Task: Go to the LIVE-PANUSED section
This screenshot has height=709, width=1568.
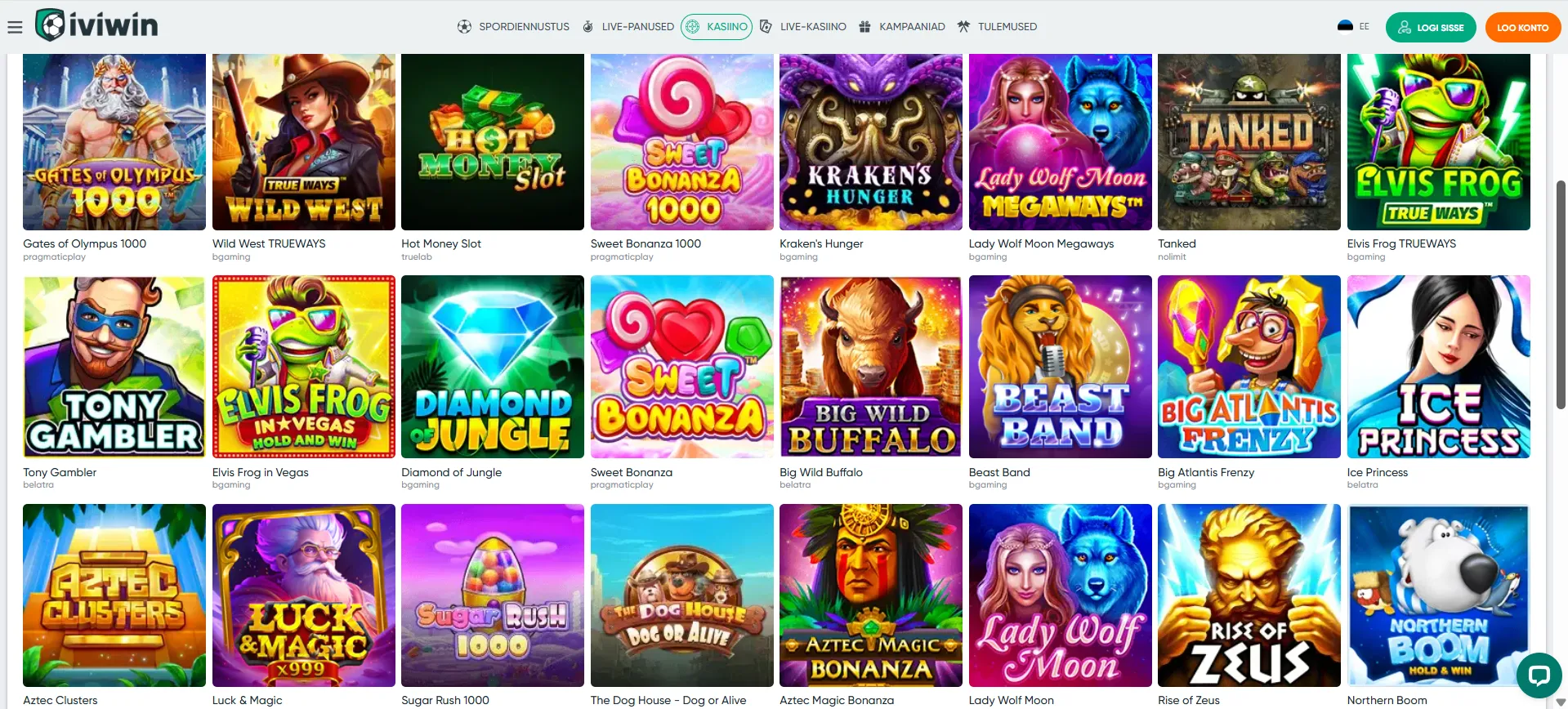Action: click(x=637, y=26)
